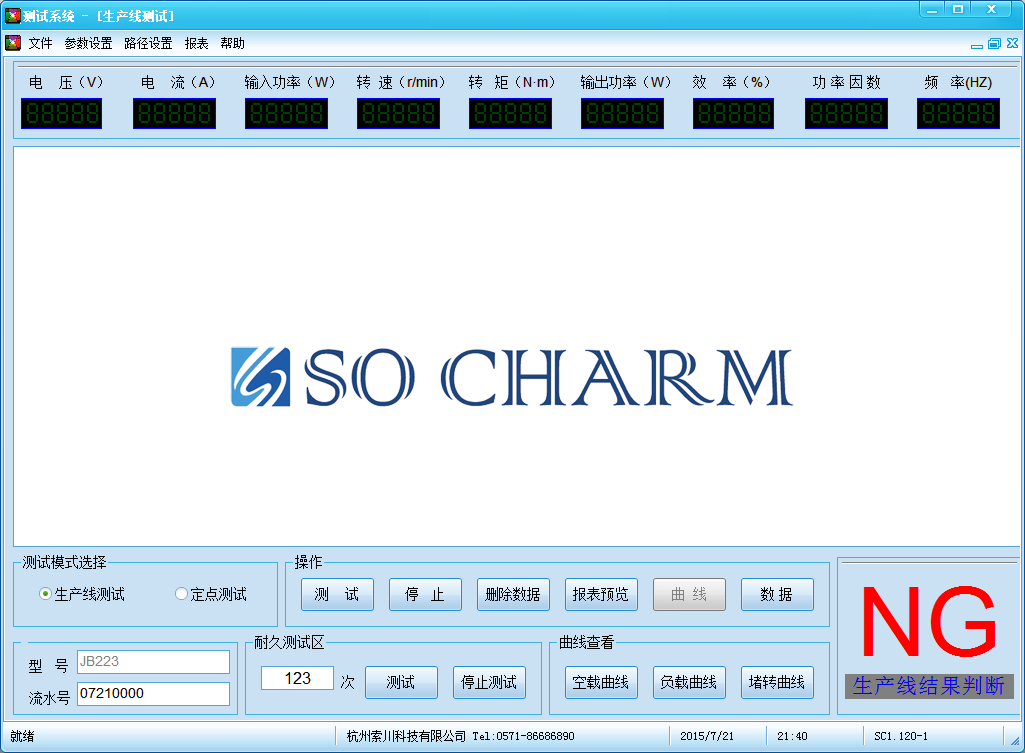Select the 生产线测试 radio button
1025x753 pixels.
click(x=45, y=594)
